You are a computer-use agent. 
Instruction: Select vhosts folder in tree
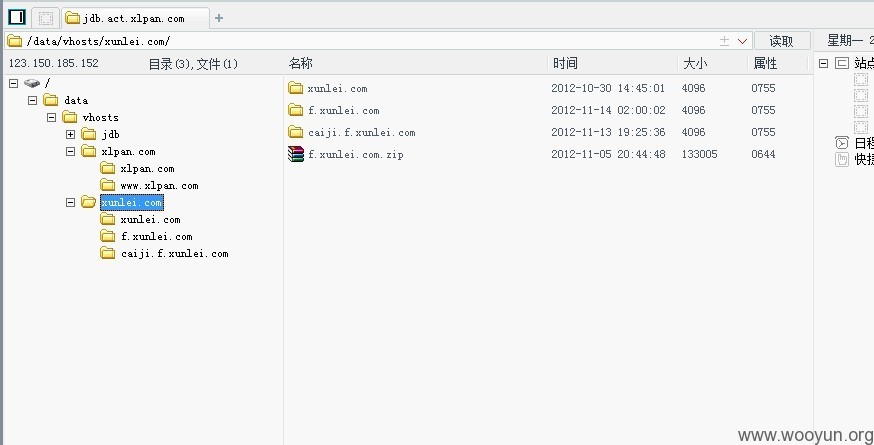point(100,117)
